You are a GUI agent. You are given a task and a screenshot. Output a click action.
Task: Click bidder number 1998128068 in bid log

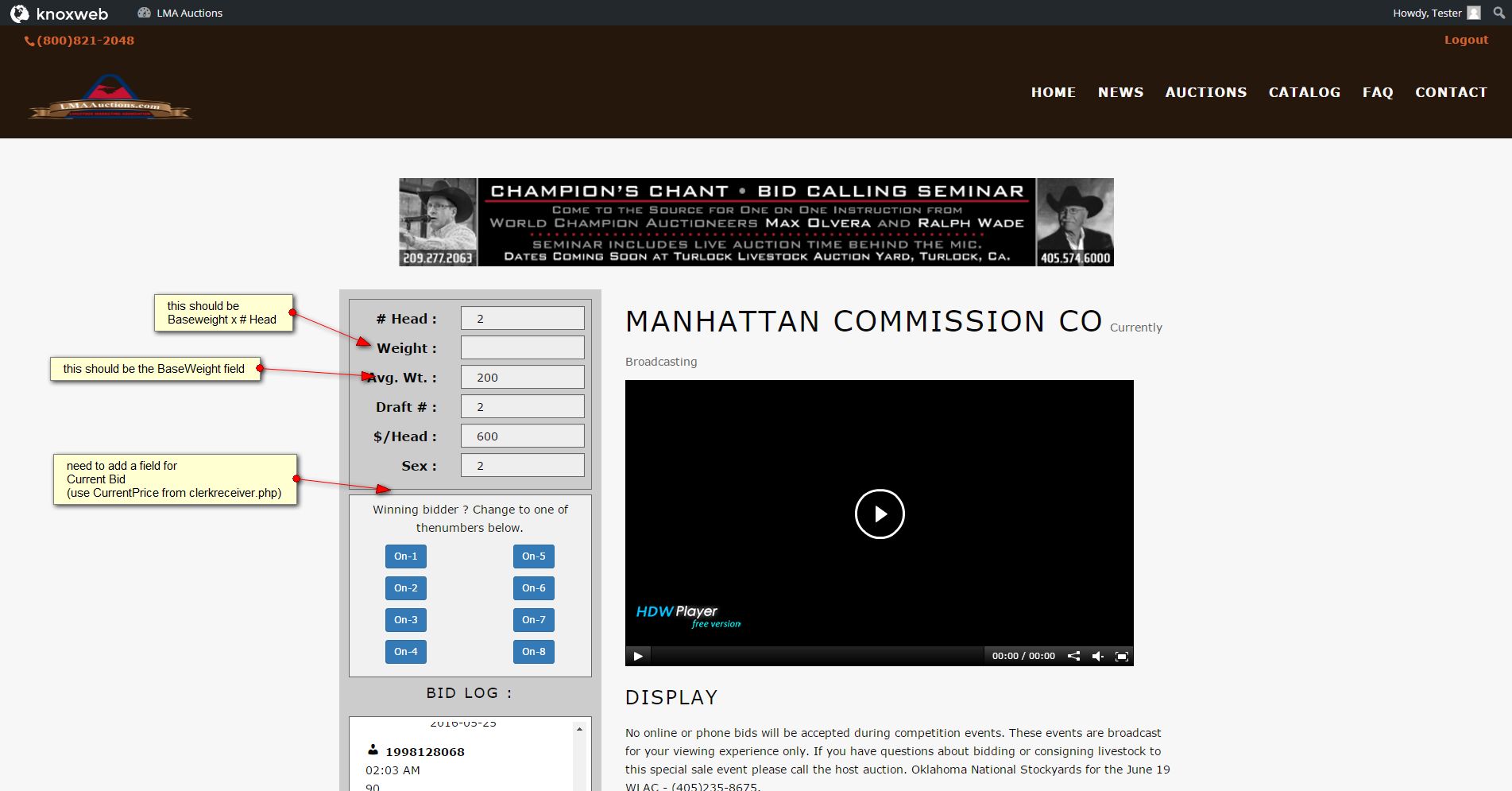[x=425, y=752]
